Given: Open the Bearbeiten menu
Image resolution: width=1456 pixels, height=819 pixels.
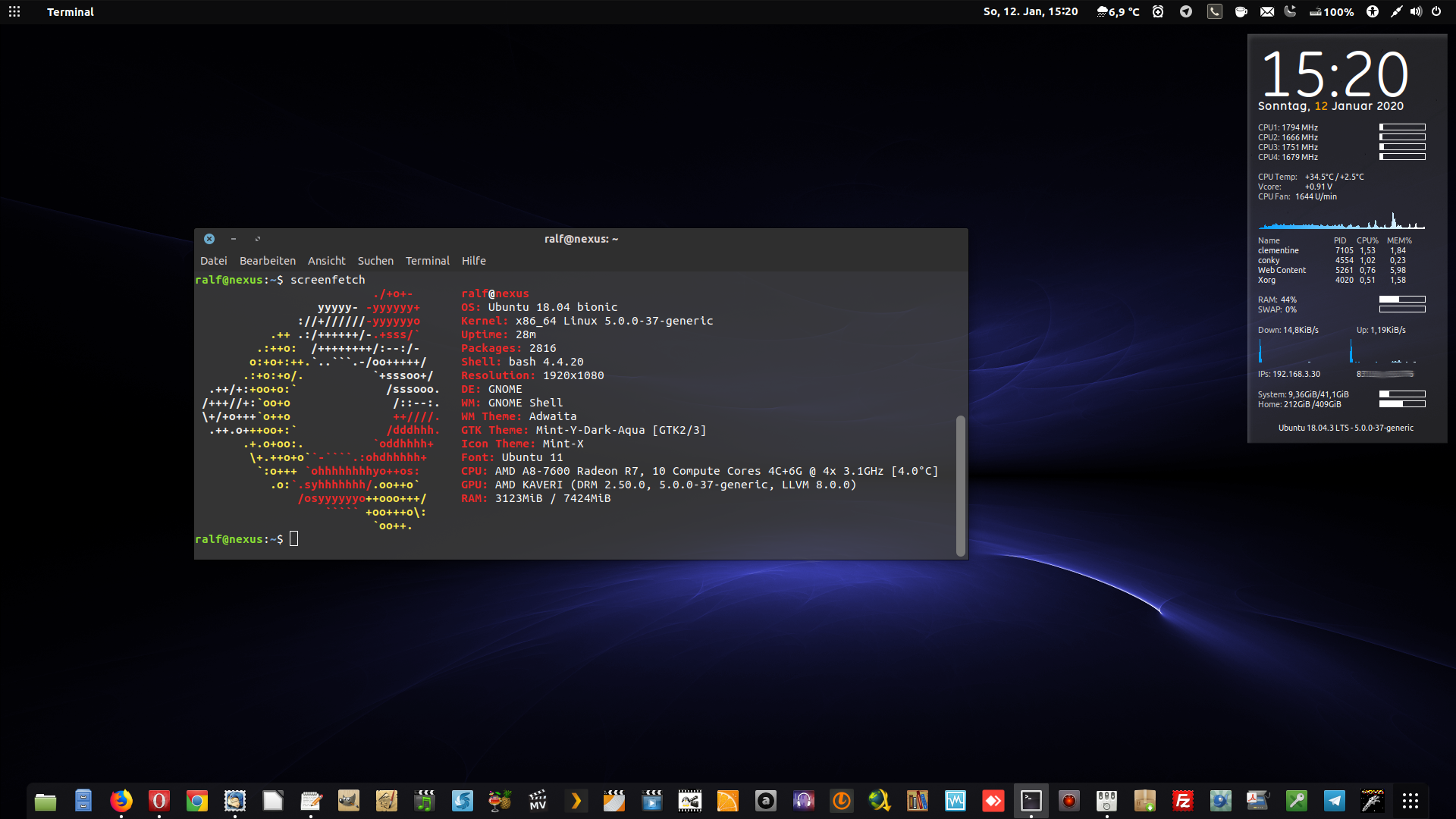Looking at the screenshot, I should [267, 261].
